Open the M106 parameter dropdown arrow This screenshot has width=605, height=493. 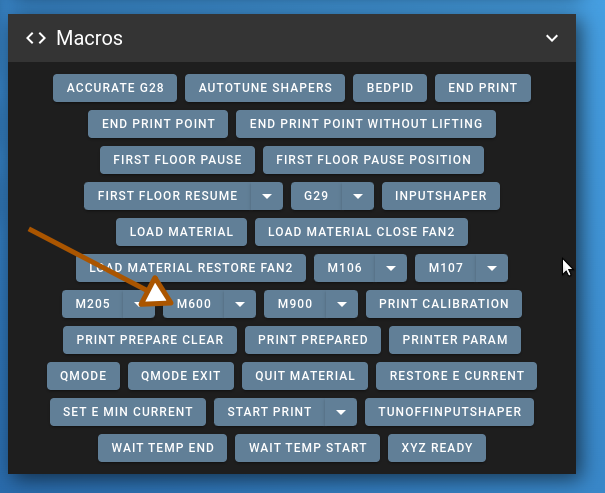tap(390, 268)
